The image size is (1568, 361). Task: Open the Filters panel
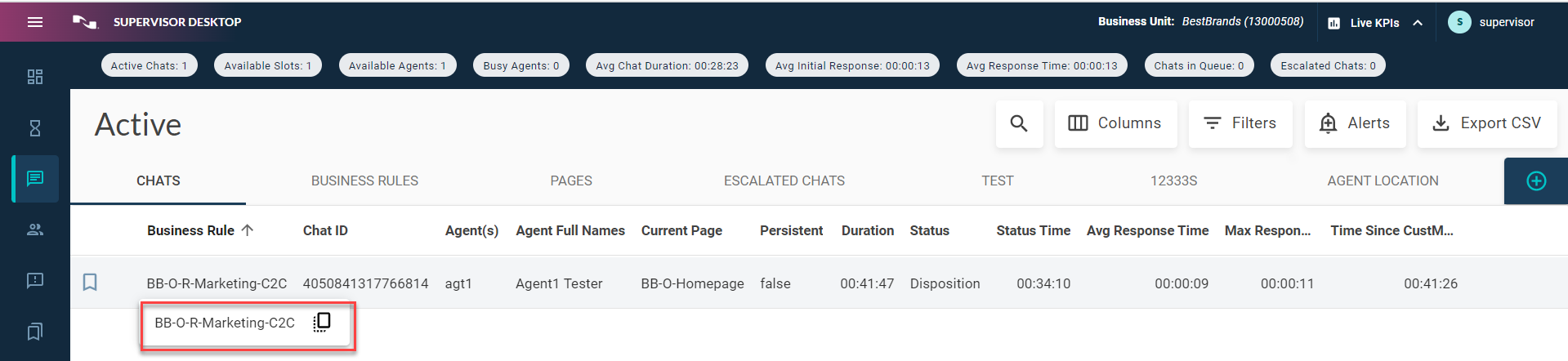[x=1240, y=123]
